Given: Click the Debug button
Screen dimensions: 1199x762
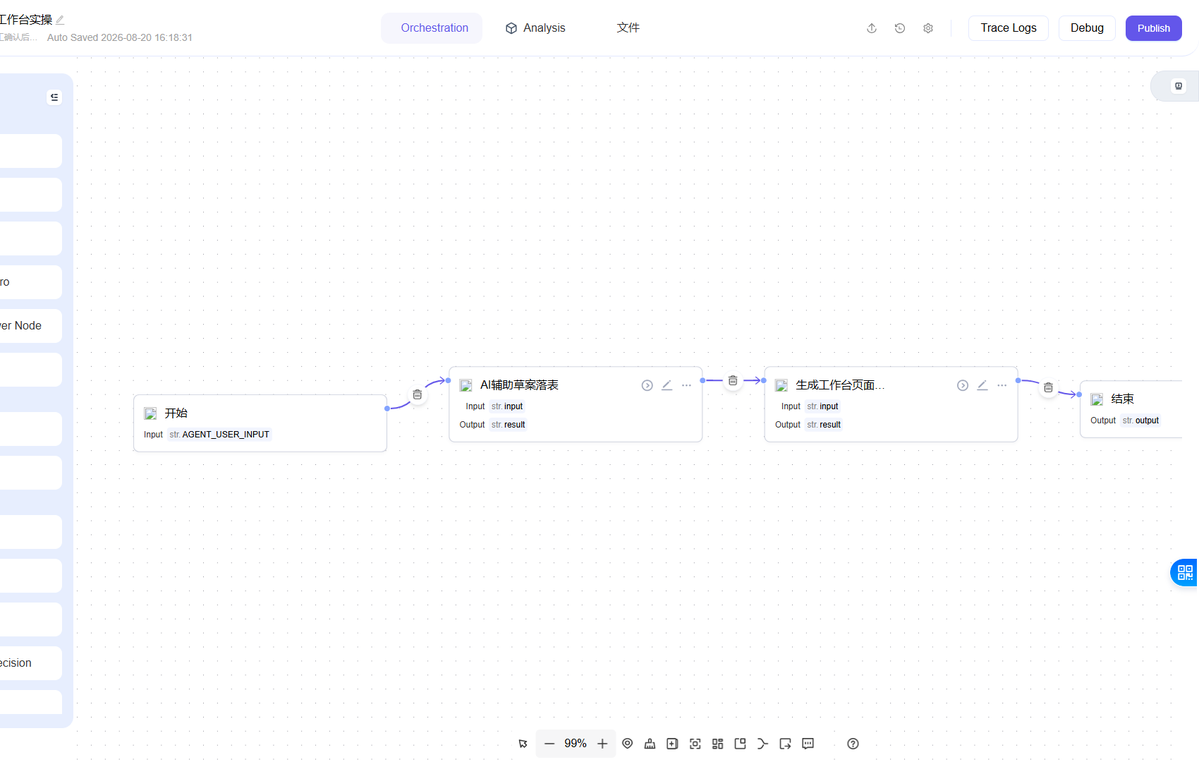Looking at the screenshot, I should coord(1087,28).
